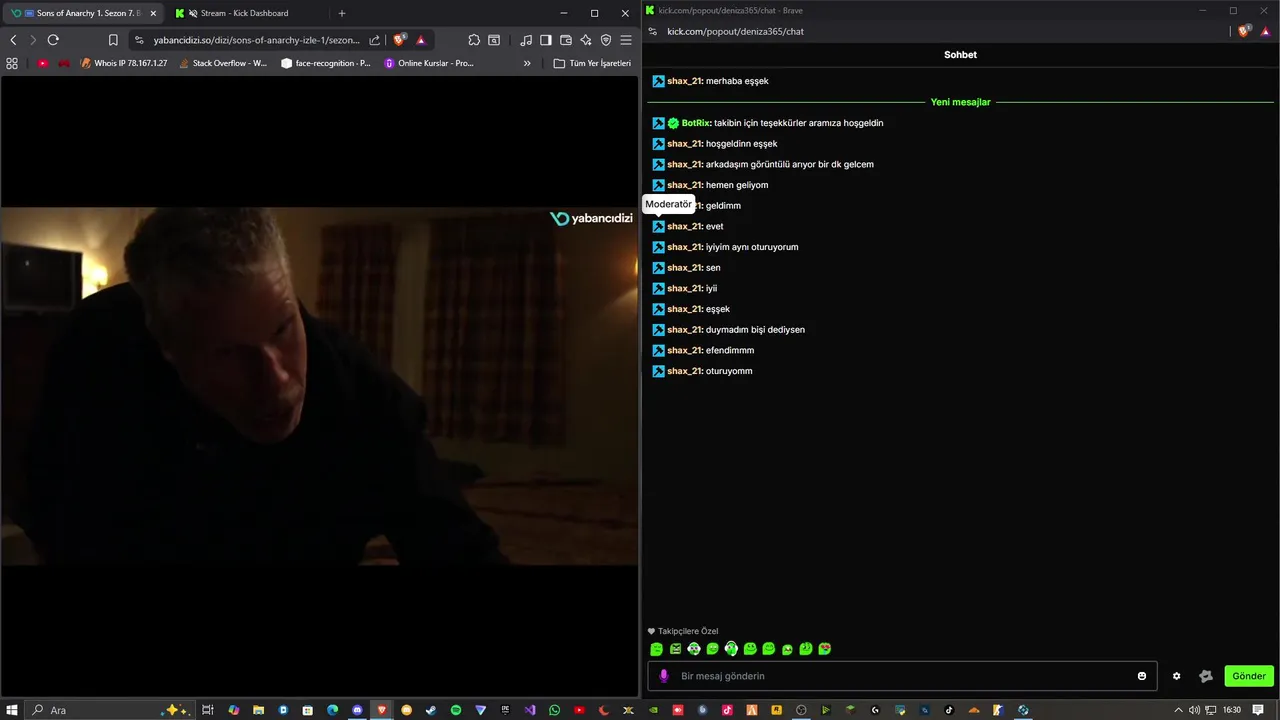Image resolution: width=1280 pixels, height=720 pixels.
Task: Open Brave Shields lion icon
Action: (x=400, y=40)
